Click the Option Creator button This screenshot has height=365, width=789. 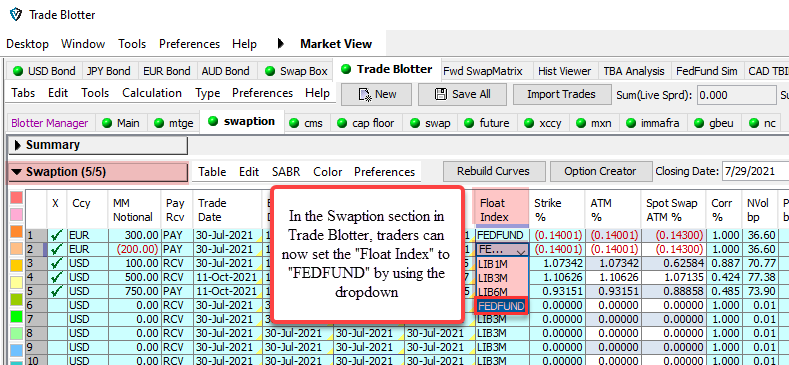point(600,171)
